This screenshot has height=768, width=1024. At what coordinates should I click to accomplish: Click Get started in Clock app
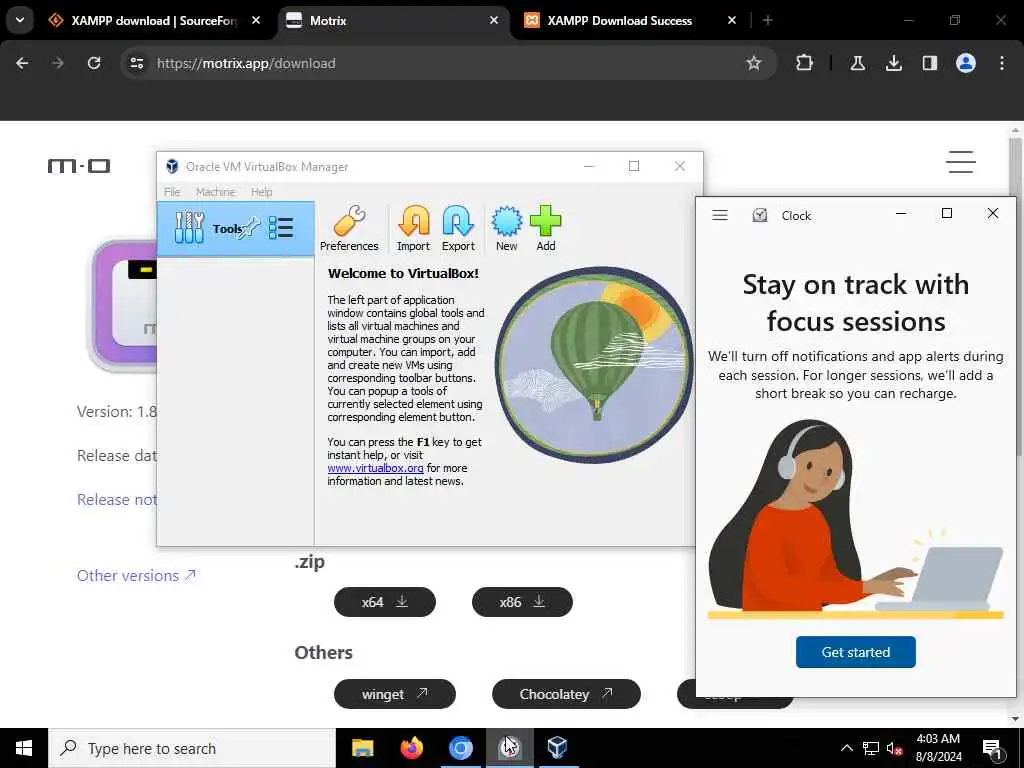click(x=856, y=652)
